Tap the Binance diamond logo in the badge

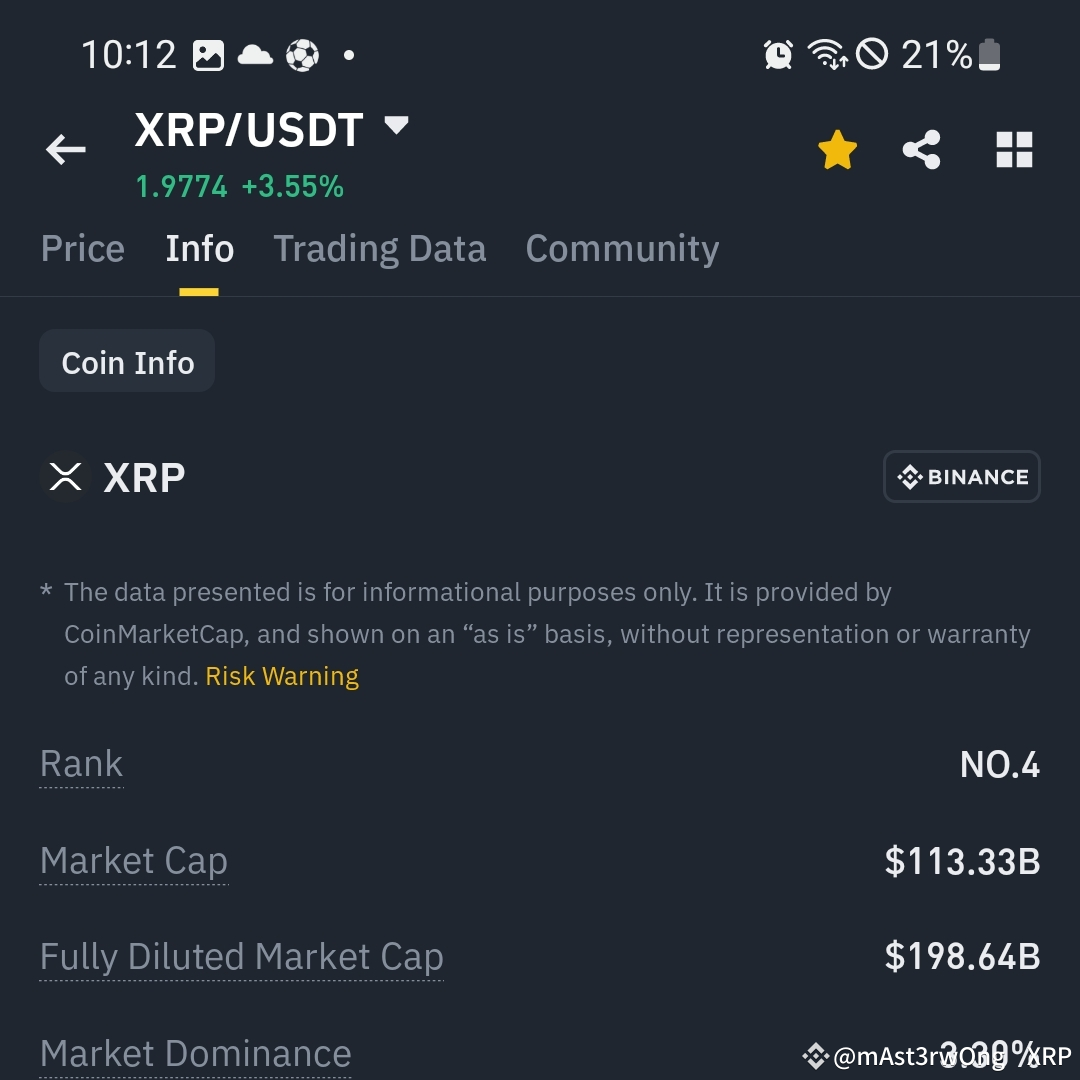909,477
